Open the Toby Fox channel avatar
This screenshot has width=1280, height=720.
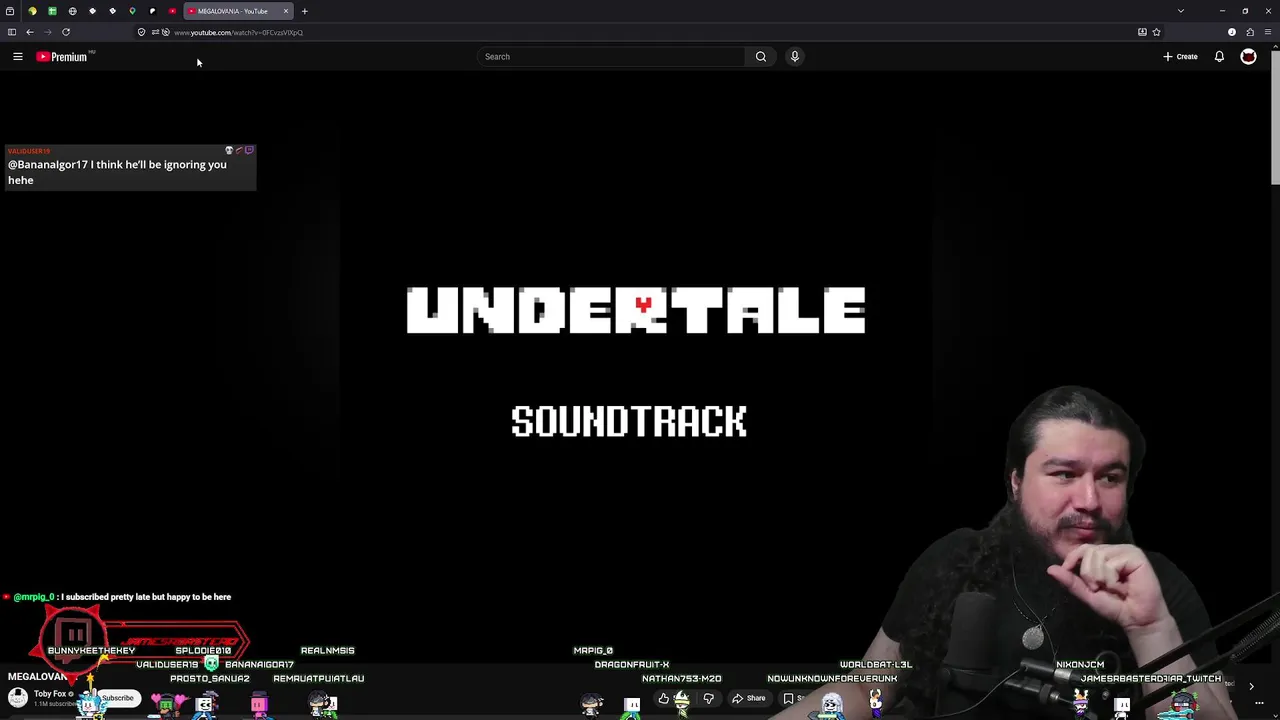pyautogui.click(x=18, y=698)
